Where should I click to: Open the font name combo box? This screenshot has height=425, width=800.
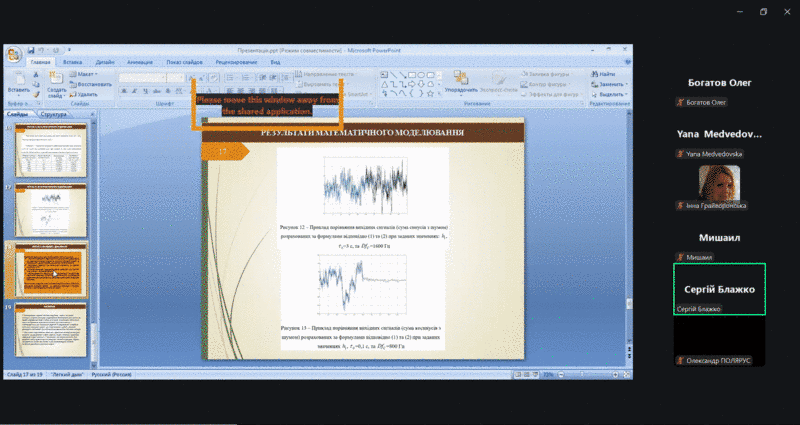(x=150, y=77)
